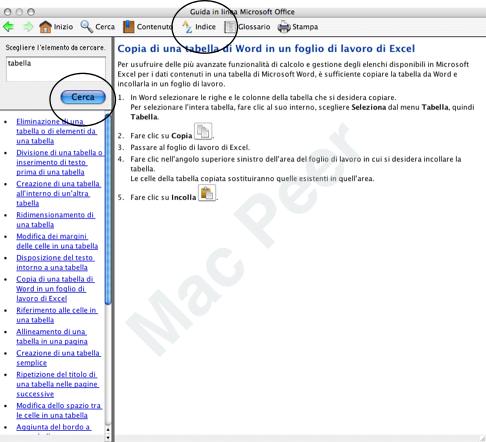Viewport: 486px width, 442px height.
Task: Click the green back arrow icon
Action: (x=9, y=27)
